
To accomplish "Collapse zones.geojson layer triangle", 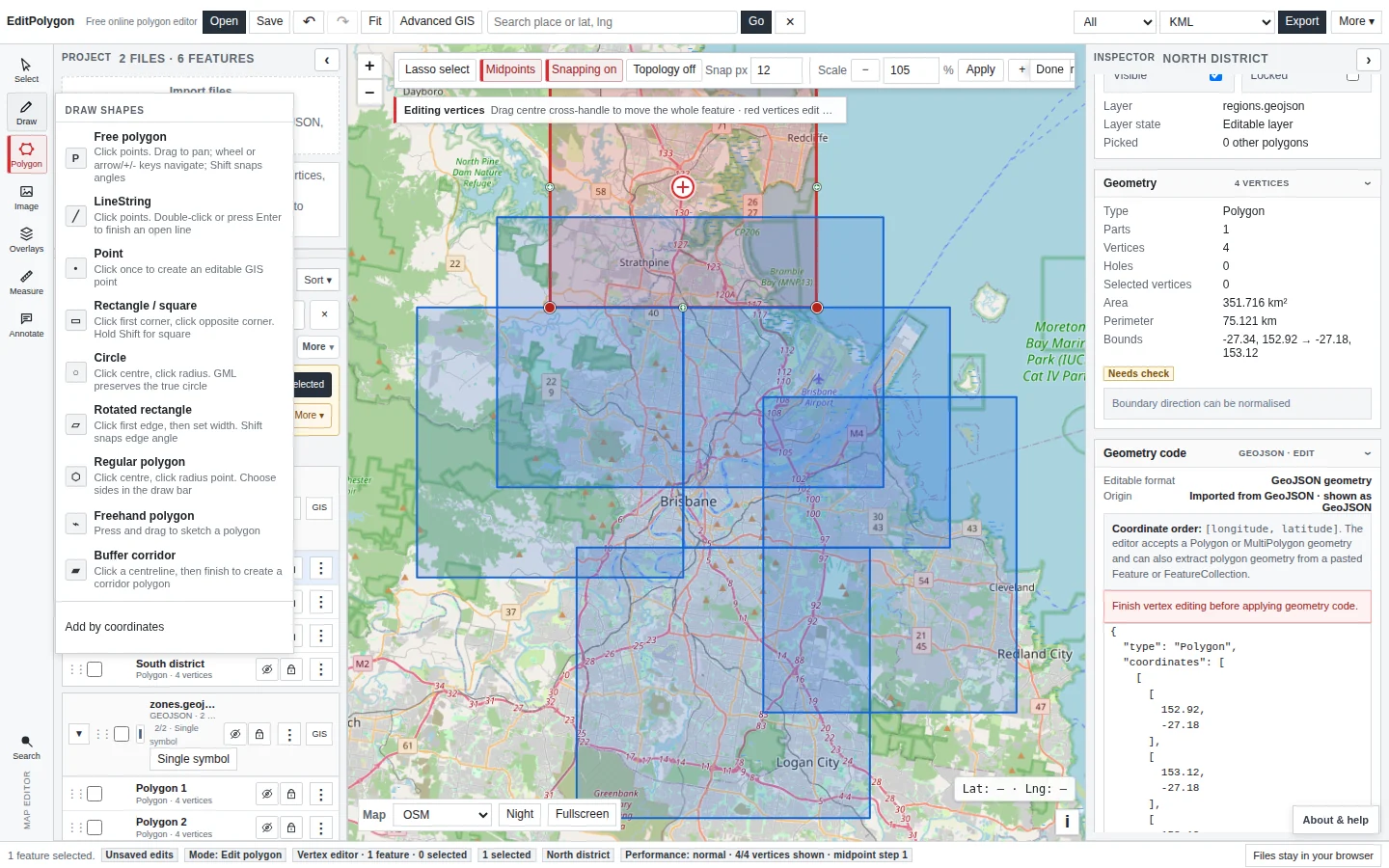I will point(79,734).
